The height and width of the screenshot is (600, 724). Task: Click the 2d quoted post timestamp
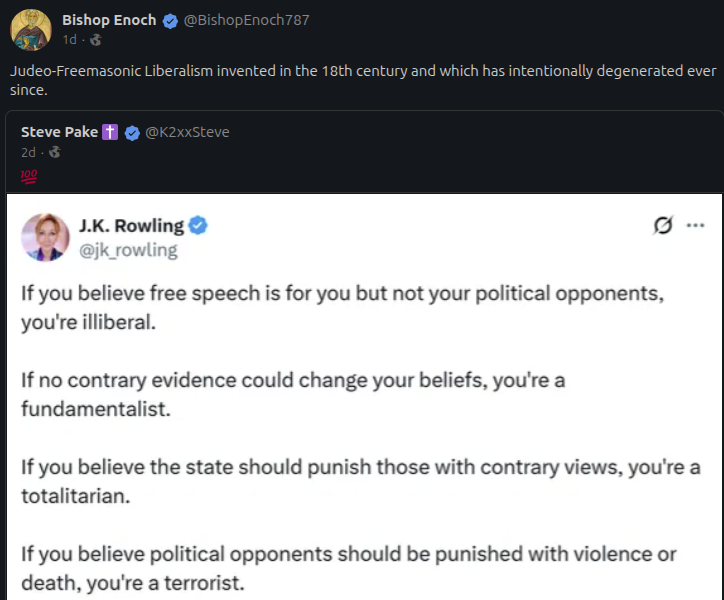point(29,152)
